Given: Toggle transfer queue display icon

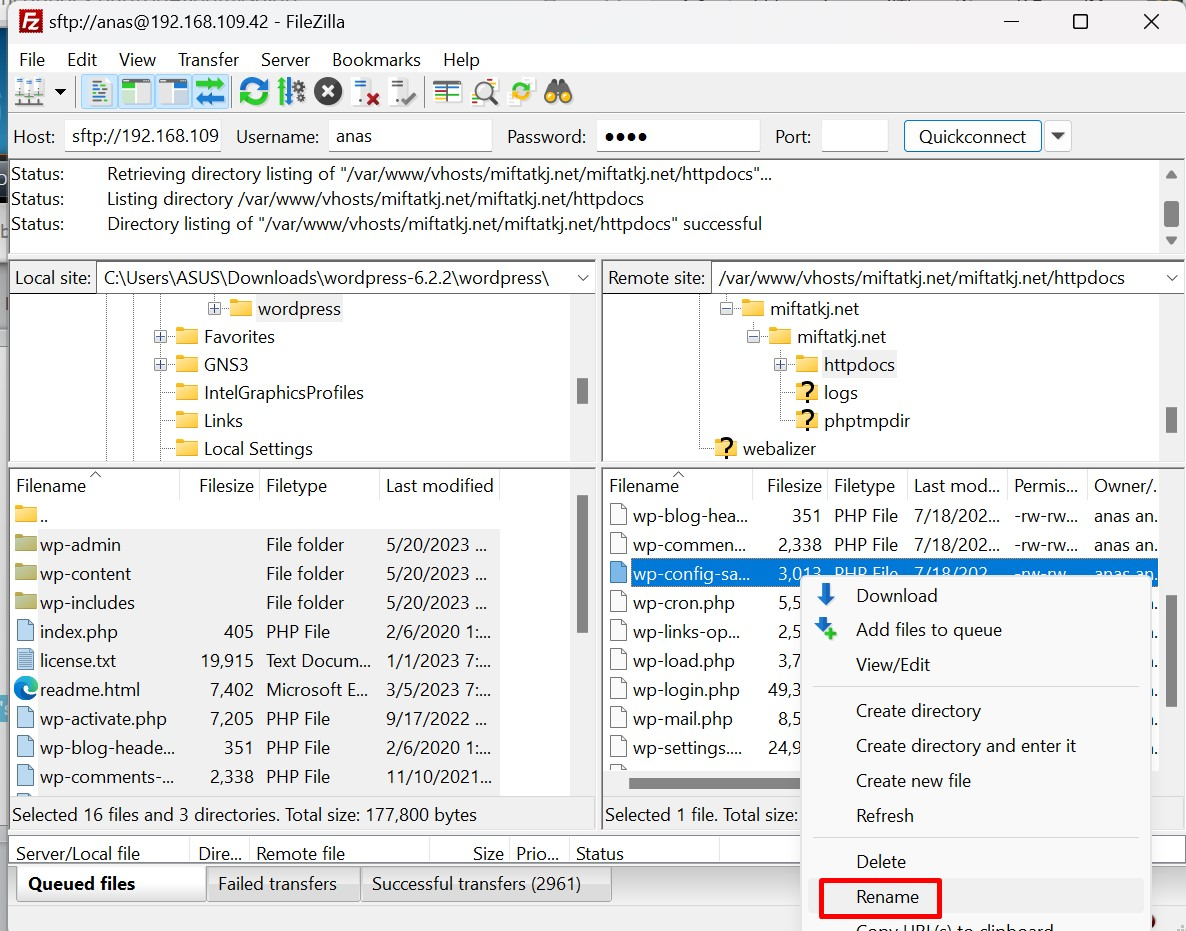Looking at the screenshot, I should pyautogui.click(x=210, y=92).
